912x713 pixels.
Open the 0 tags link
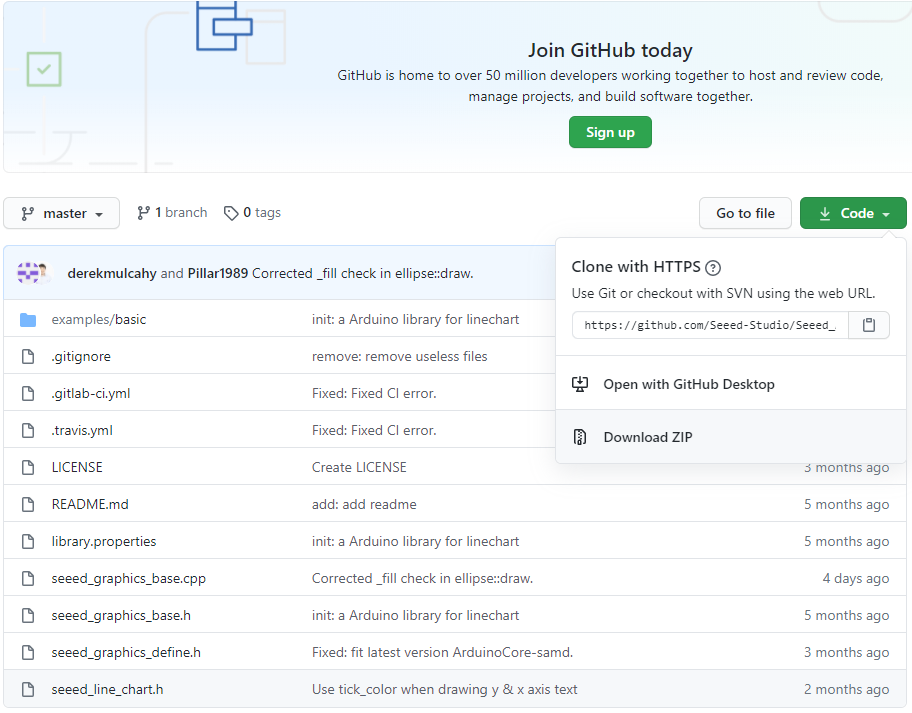(252, 213)
